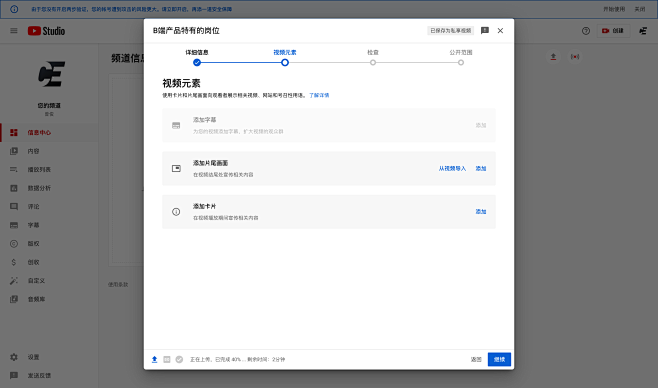Click the 已保存为私享视频 status badge
The height and width of the screenshot is (388, 658).
[x=450, y=31]
